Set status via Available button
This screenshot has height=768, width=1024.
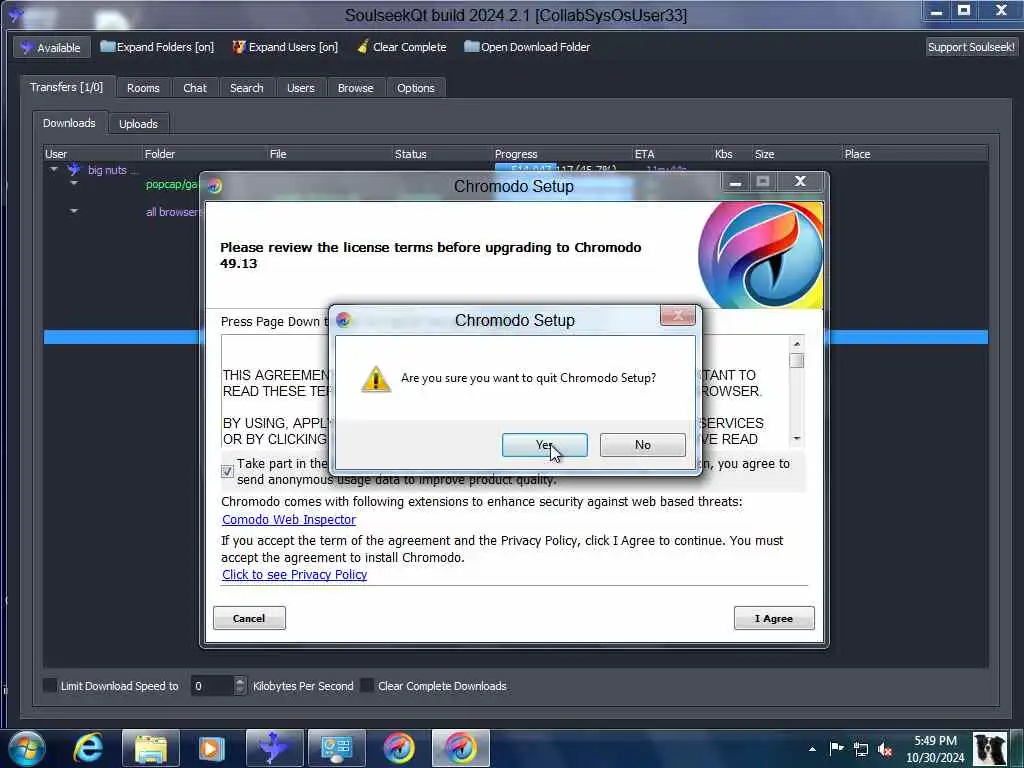click(x=51, y=48)
